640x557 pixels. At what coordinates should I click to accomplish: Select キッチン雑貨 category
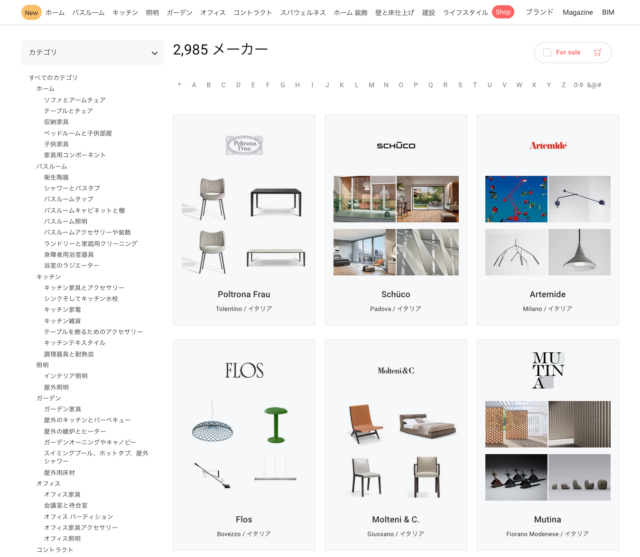click(x=62, y=321)
